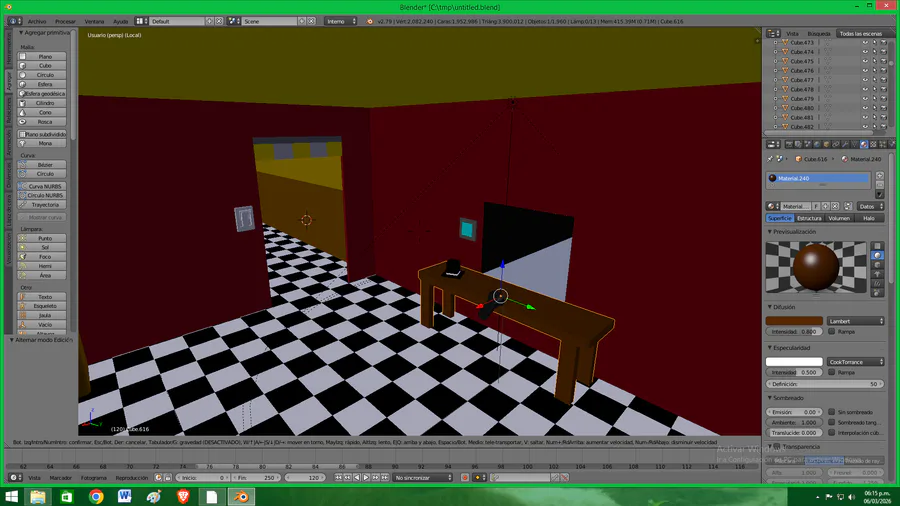Screen dimensions: 900x506
Task: Open the Object cube properties tab
Action: pos(827,144)
